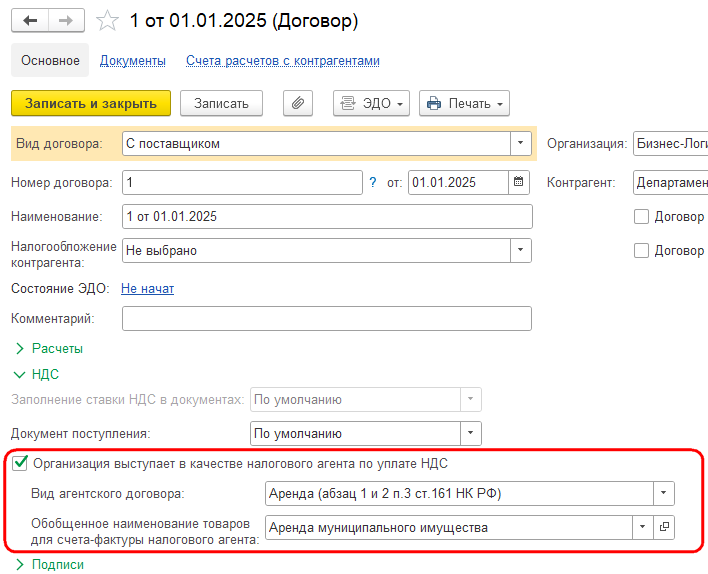Click the Организация field with Бизнес-Логи
Viewport: 708px width, 574px height.
pos(671,144)
